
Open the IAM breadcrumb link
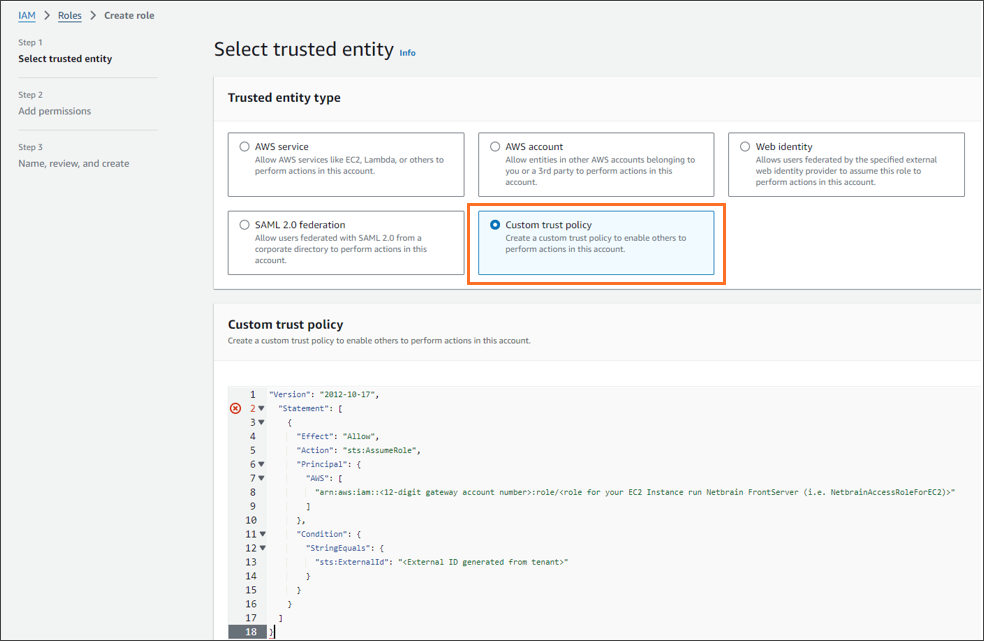click(x=27, y=16)
